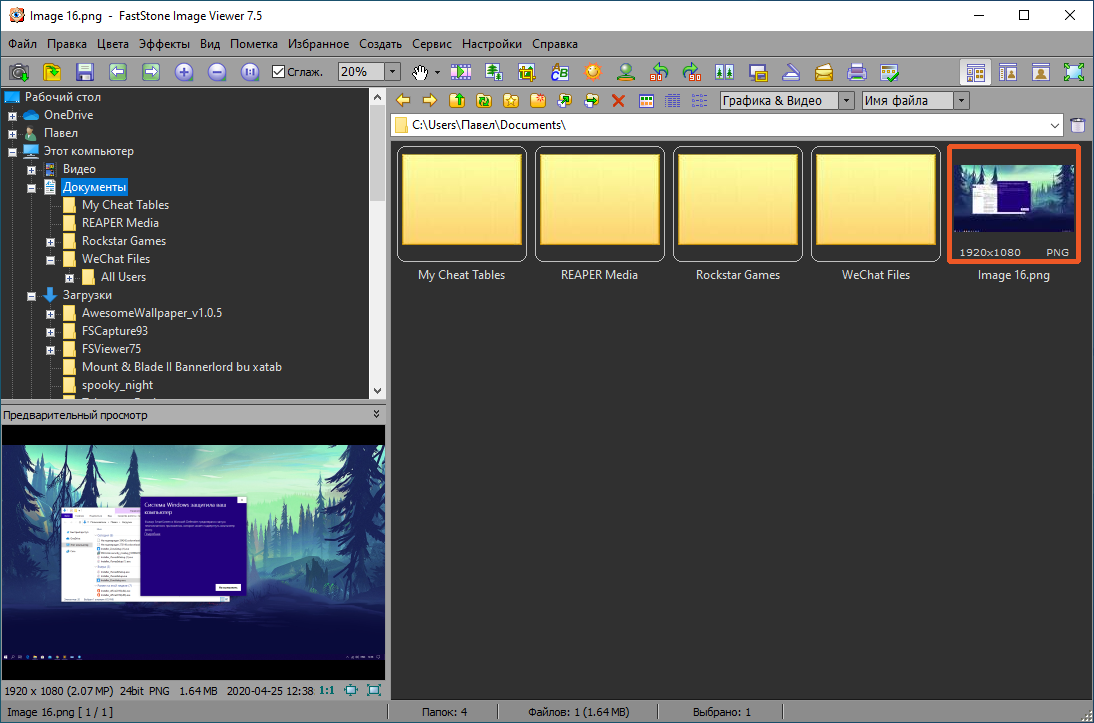1094x723 pixels.
Task: Select Видео in the folder tree
Action: point(80,169)
